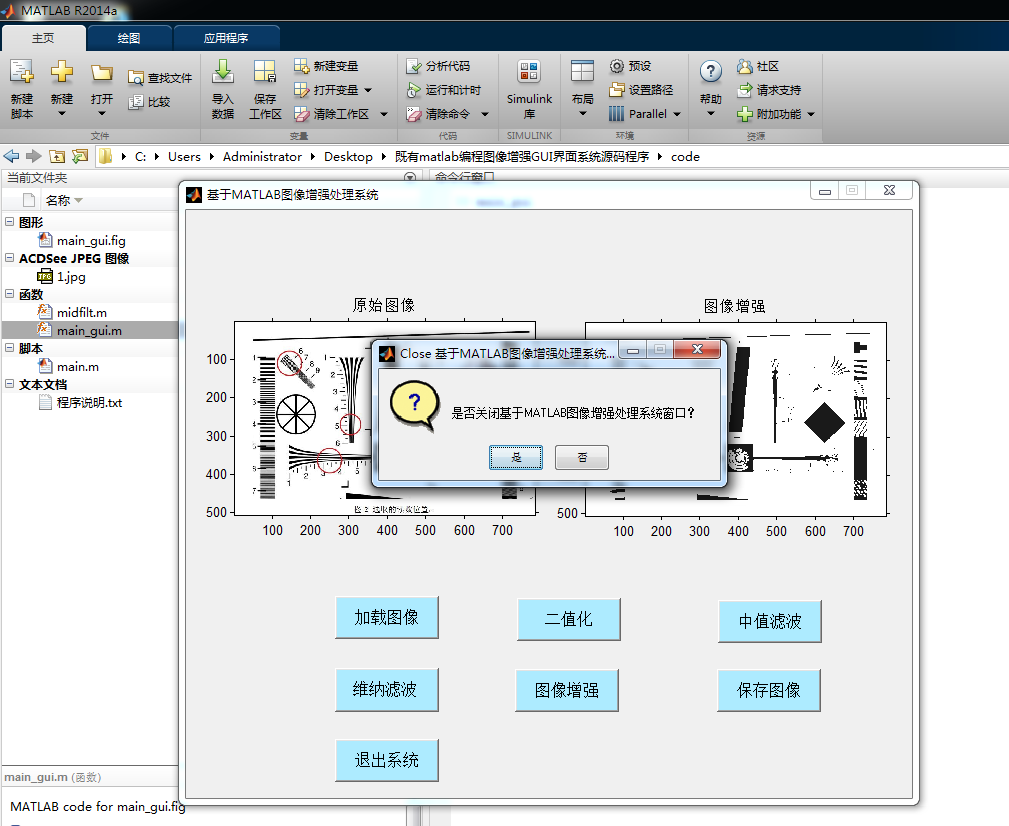Switch to the 应用程序 (Apps) tab
Viewport: 1009px width, 826px height.
(x=226, y=38)
